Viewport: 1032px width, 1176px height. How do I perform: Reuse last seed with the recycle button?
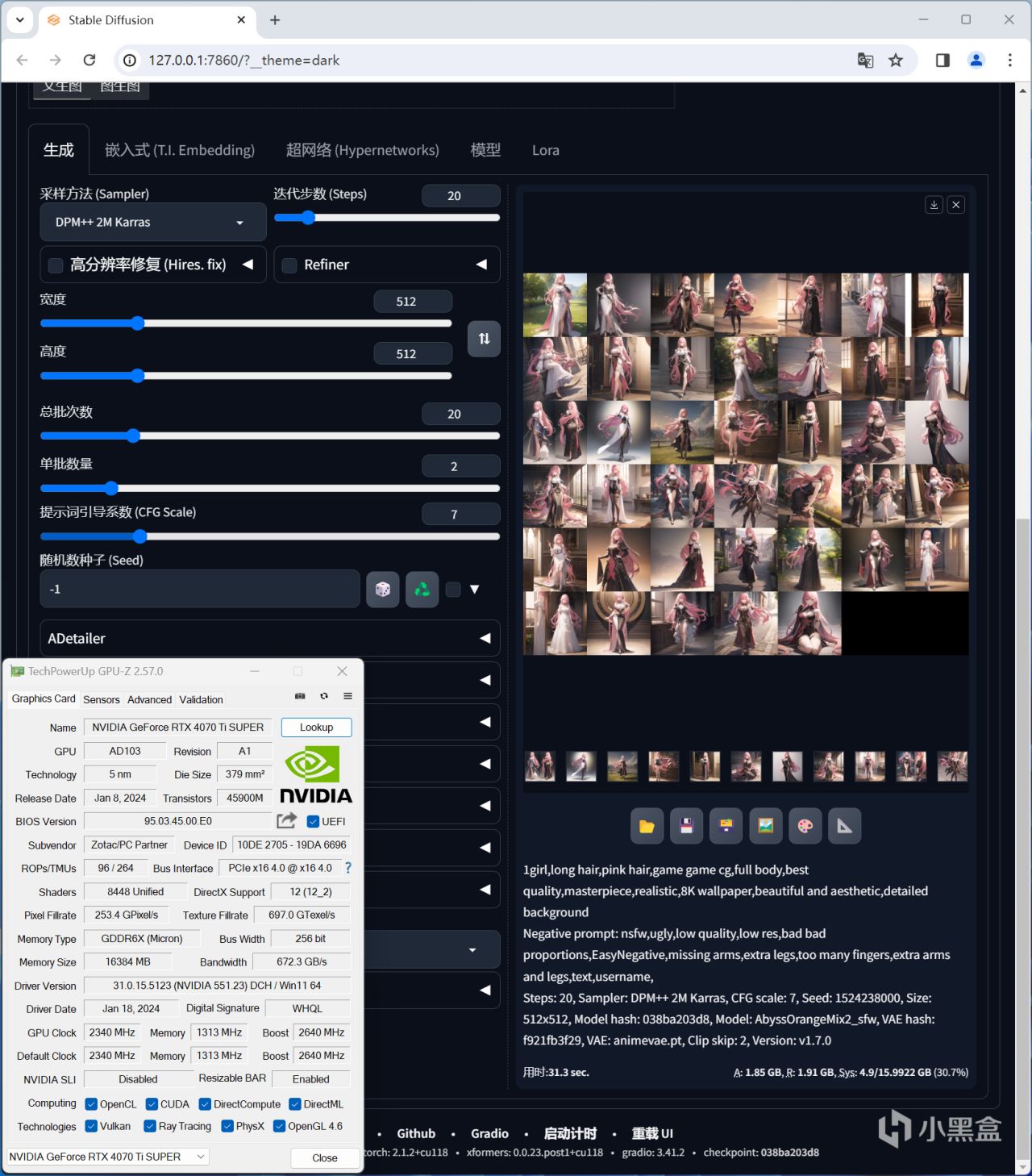coord(422,590)
